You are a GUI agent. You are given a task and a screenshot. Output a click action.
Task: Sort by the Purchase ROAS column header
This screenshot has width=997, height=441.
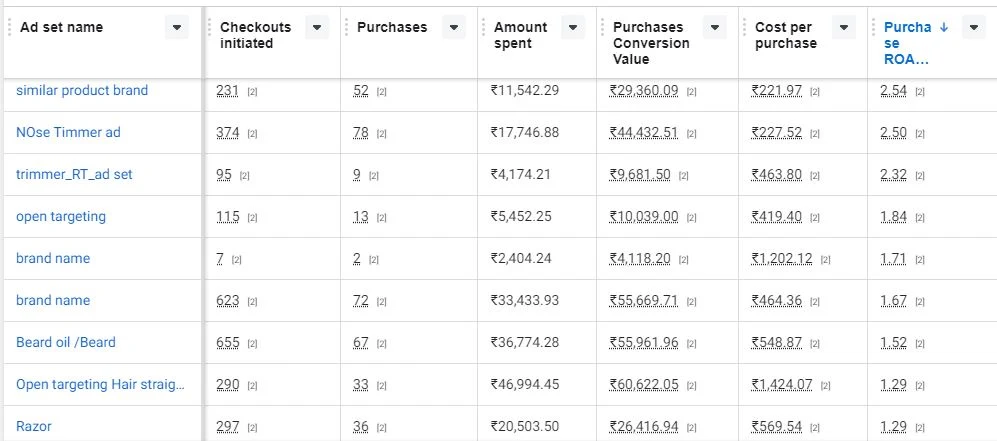pyautogui.click(x=908, y=43)
